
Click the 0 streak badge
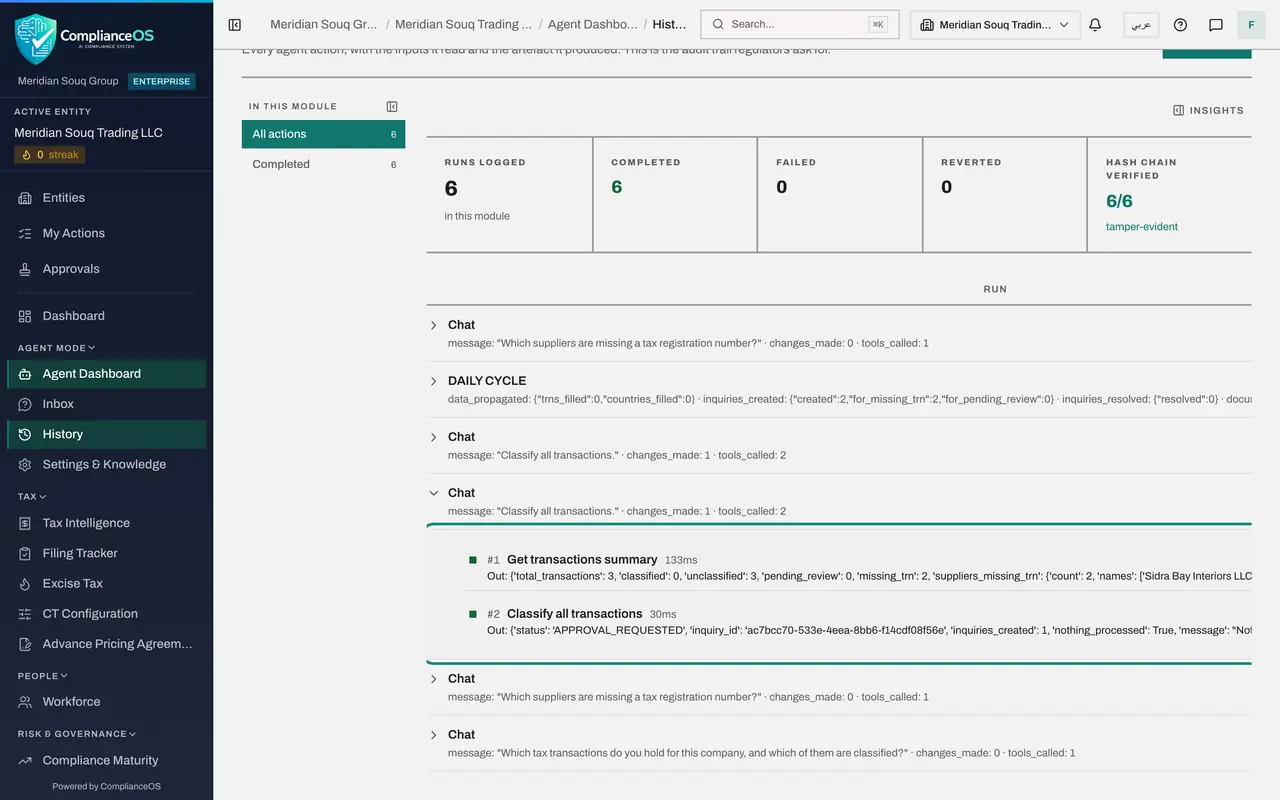pos(49,155)
